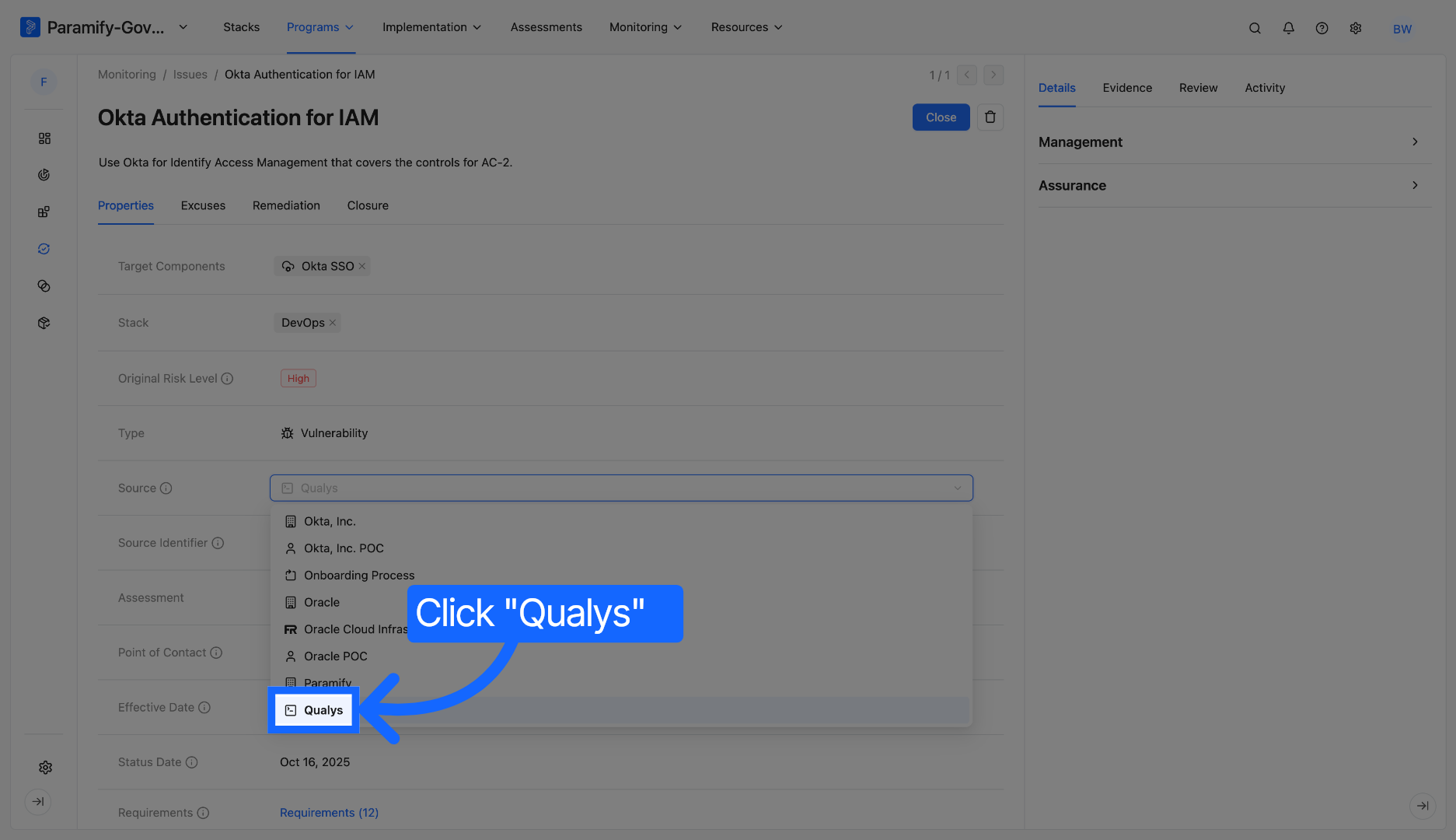Open the components blocks icon in sidebar
The image size is (1456, 840).
44,212
